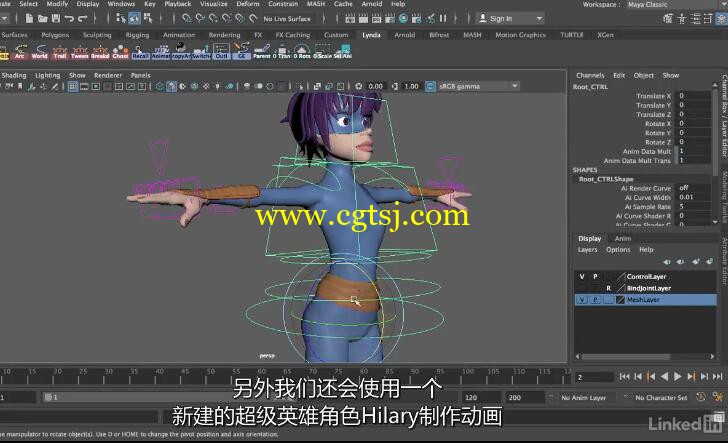Open the Channels menu in Channel Box
This screenshot has height=443, width=728.
590,75
